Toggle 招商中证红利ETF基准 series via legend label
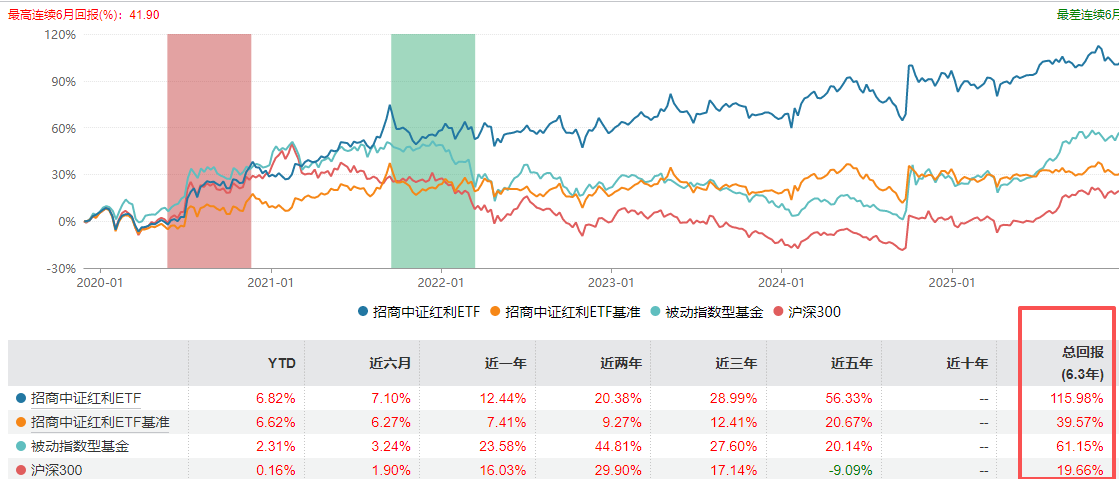 (570, 312)
